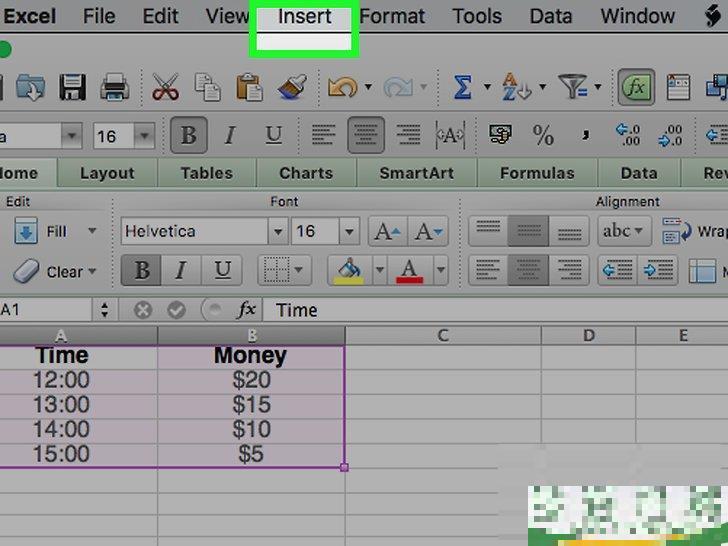Click the Cut scissors icon
The width and height of the screenshot is (728, 546).
tap(165, 88)
